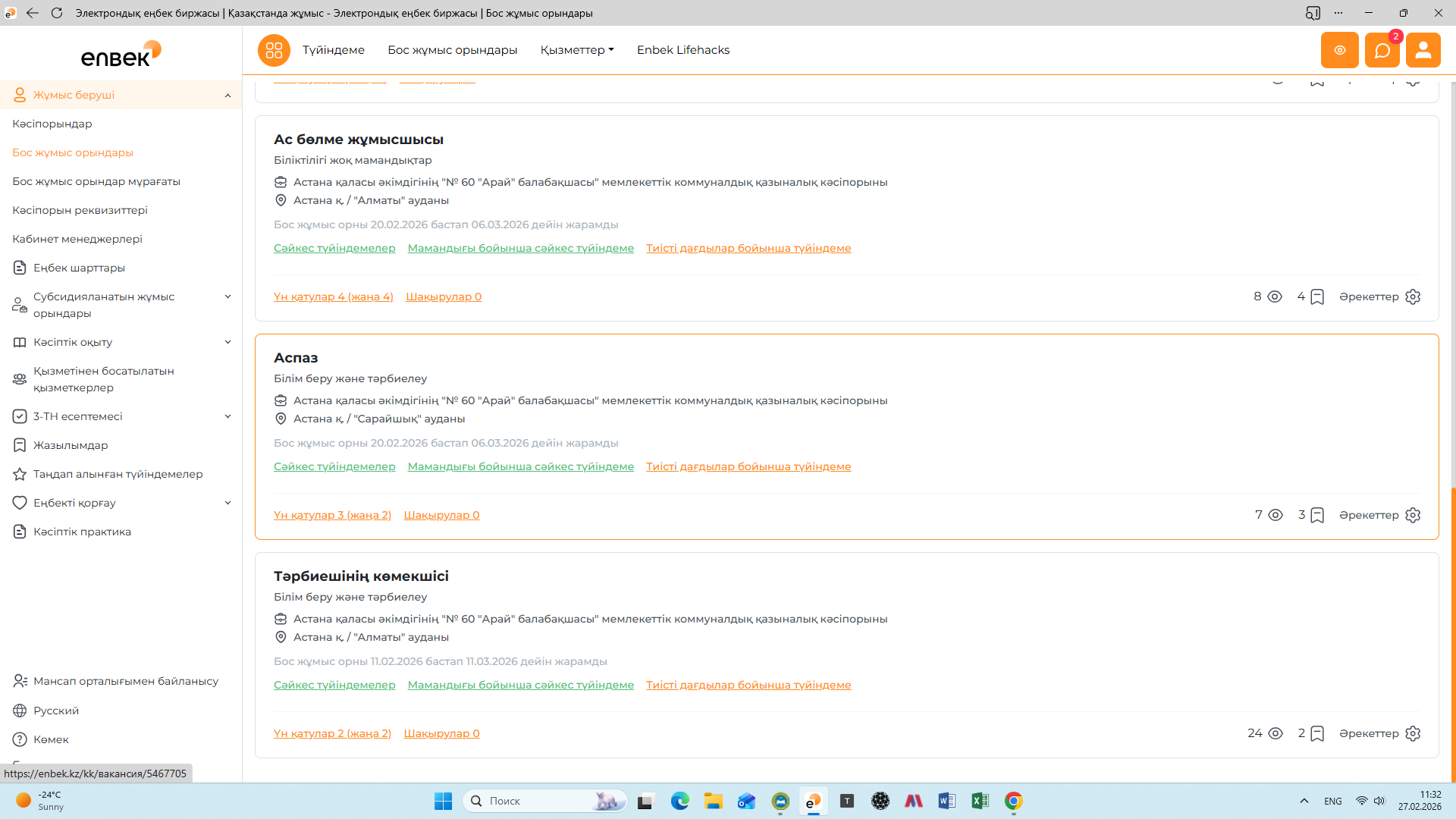
Task: Click bookmark icon on Тәрбиешінің көмекшісі card
Action: (x=1317, y=733)
